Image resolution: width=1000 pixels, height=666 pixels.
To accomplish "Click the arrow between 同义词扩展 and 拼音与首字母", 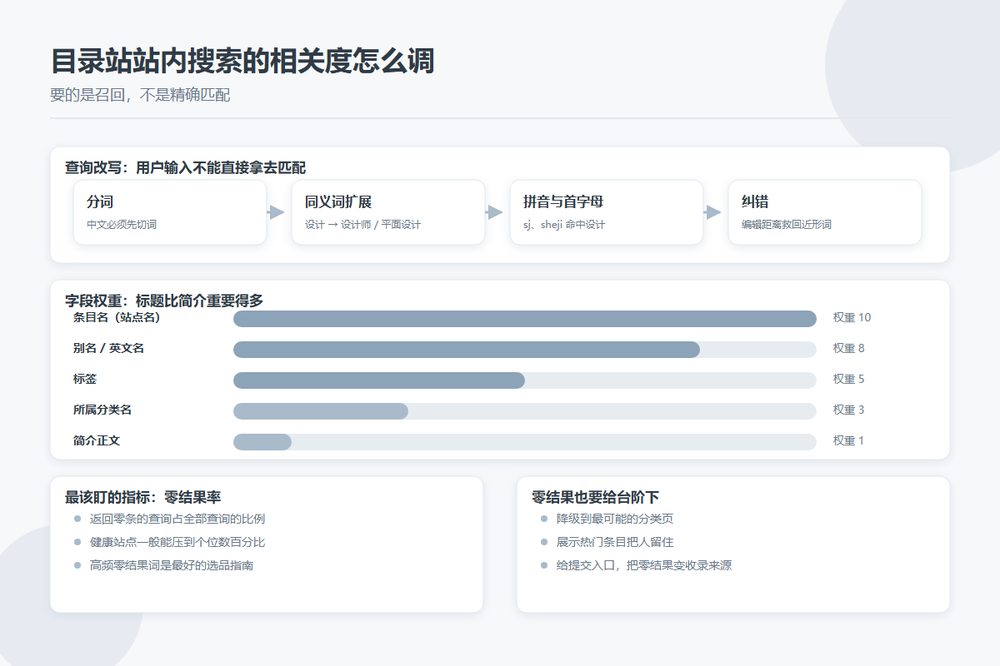I will point(494,212).
